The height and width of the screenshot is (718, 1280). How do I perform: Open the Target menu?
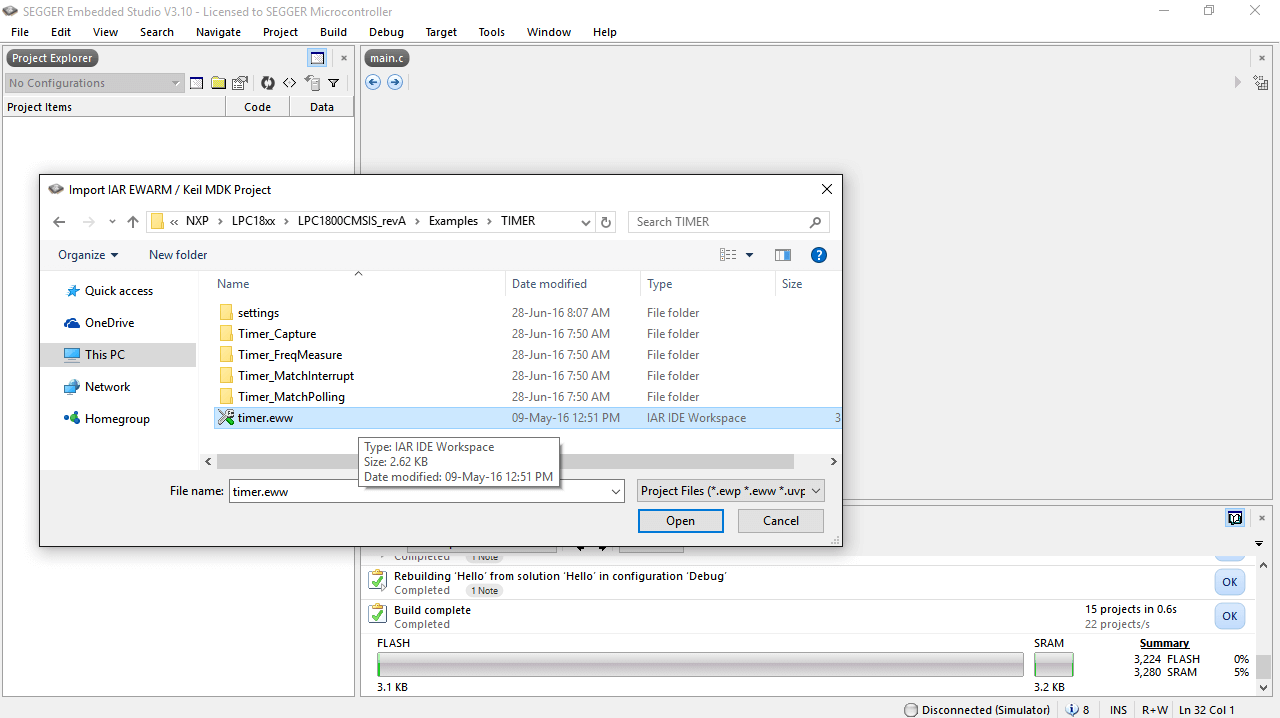click(441, 32)
